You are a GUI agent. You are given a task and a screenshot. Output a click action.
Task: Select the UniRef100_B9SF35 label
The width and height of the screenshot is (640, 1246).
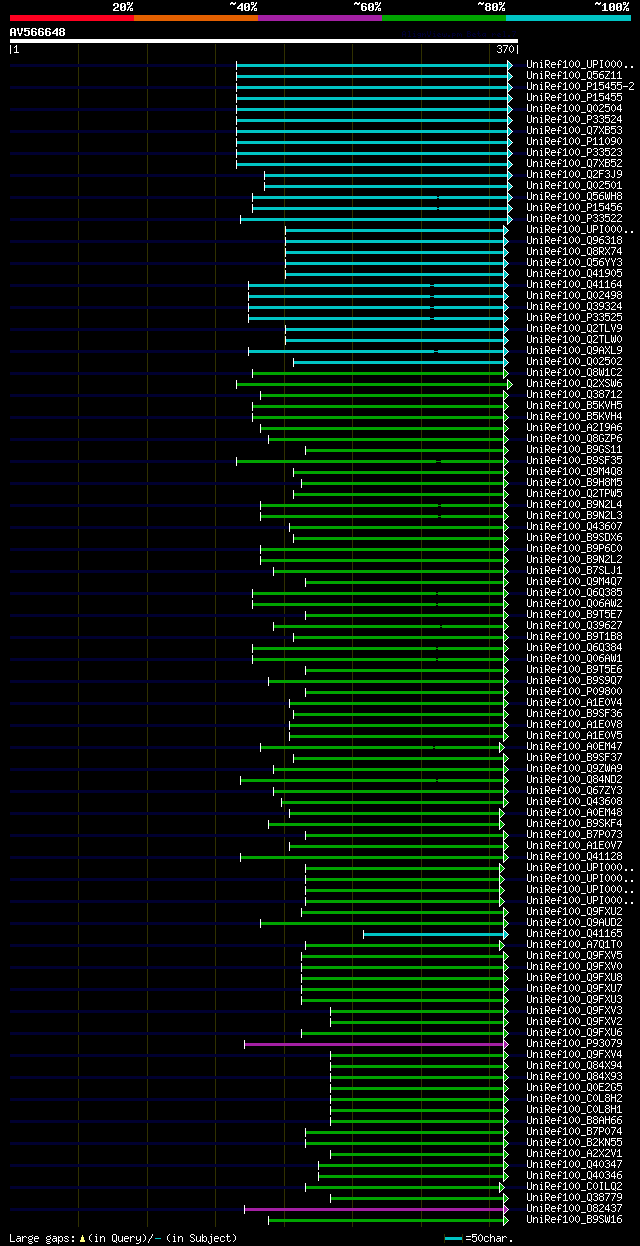(574, 460)
